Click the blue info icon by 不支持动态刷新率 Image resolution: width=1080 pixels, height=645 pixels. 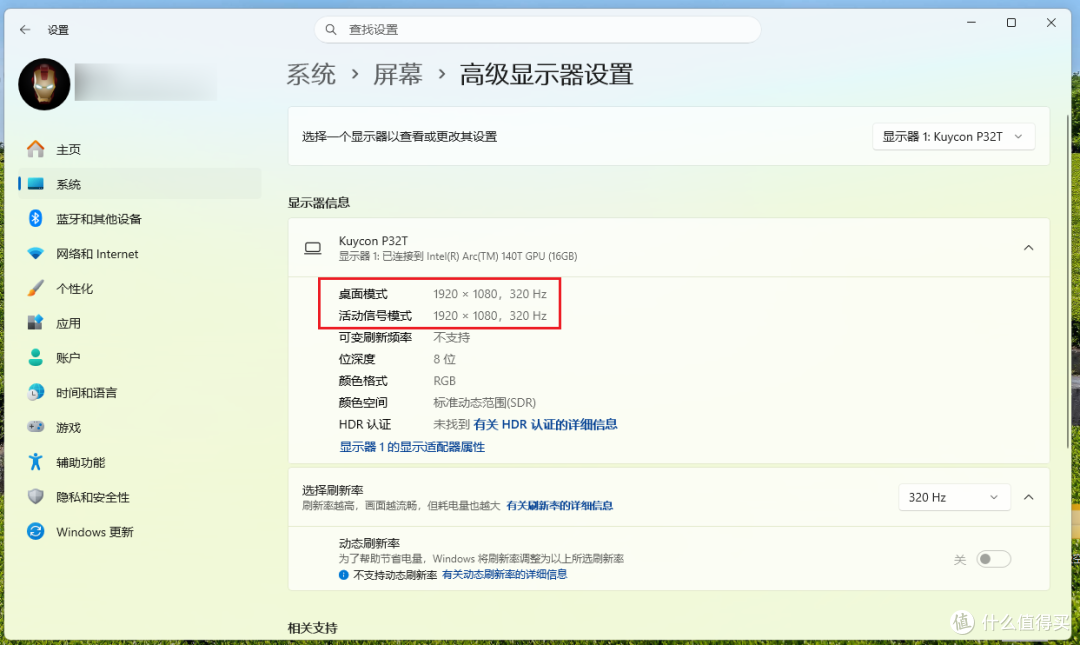pyautogui.click(x=344, y=575)
